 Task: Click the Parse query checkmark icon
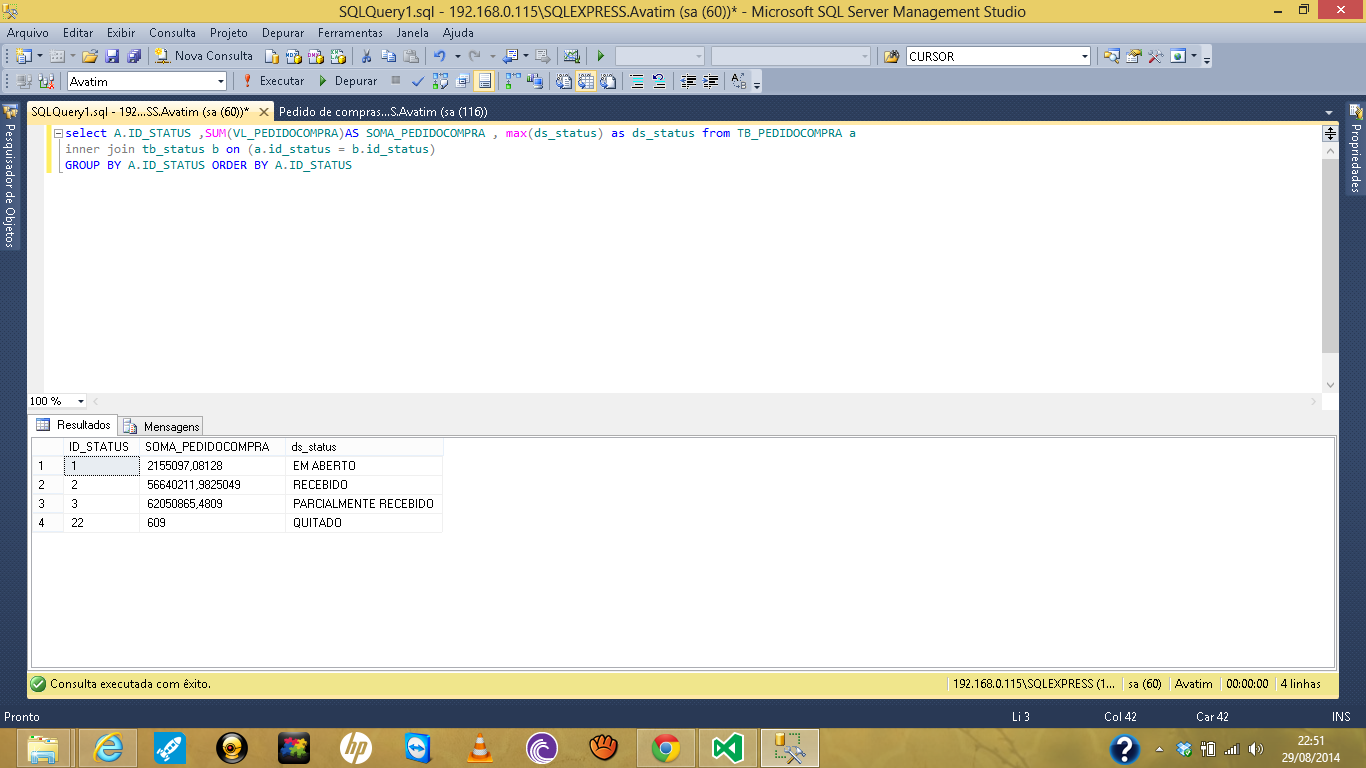(417, 81)
